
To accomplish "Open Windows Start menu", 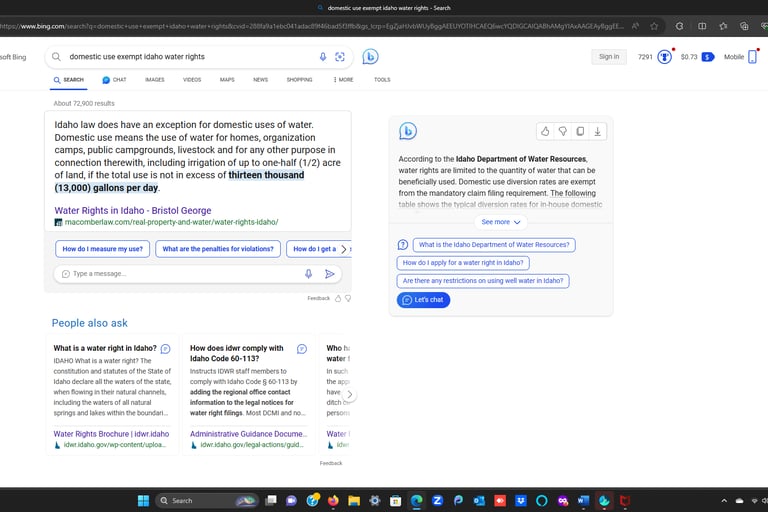I will [x=143, y=500].
